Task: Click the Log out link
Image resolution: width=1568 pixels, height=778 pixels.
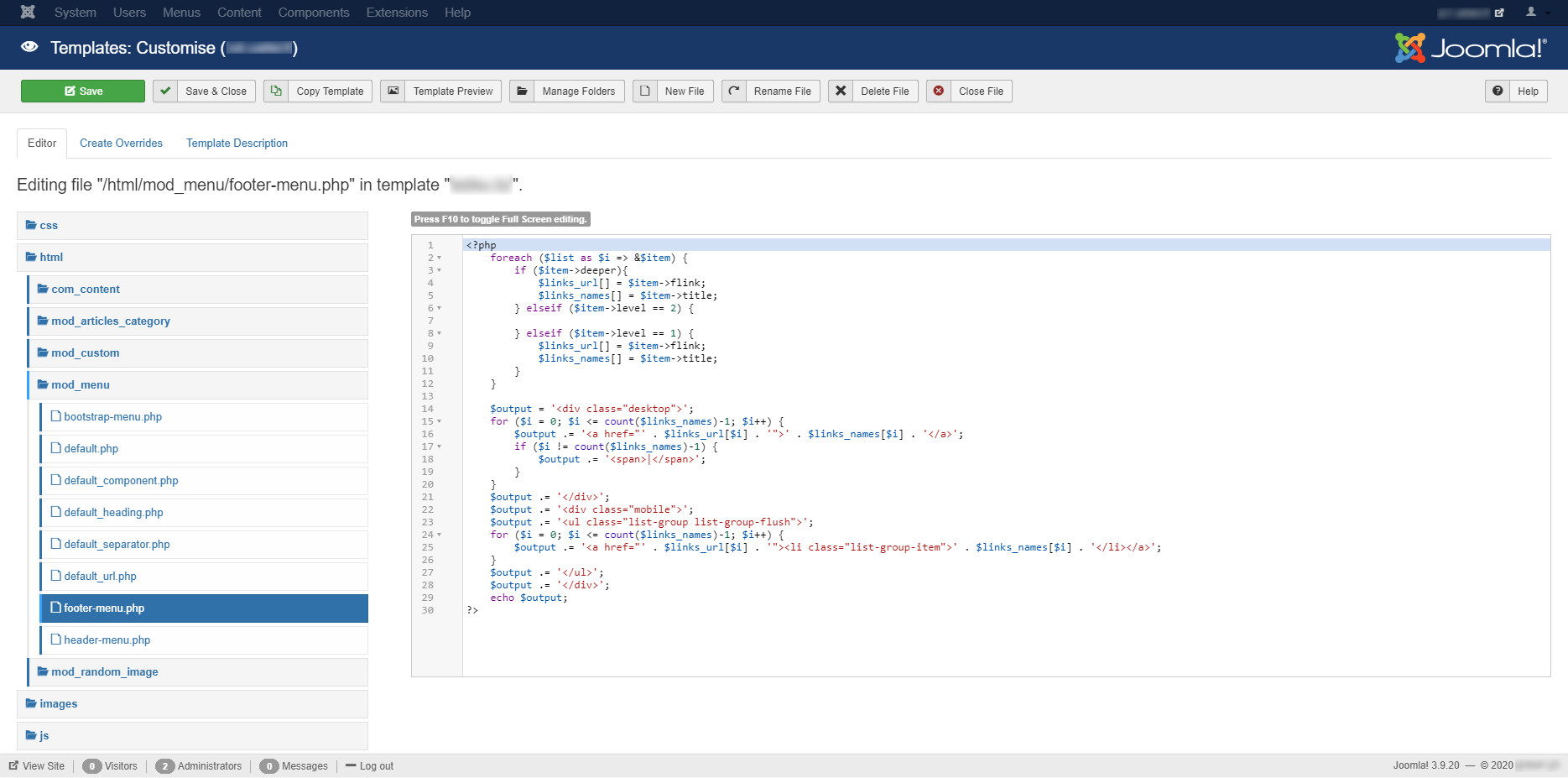Action: point(376,765)
